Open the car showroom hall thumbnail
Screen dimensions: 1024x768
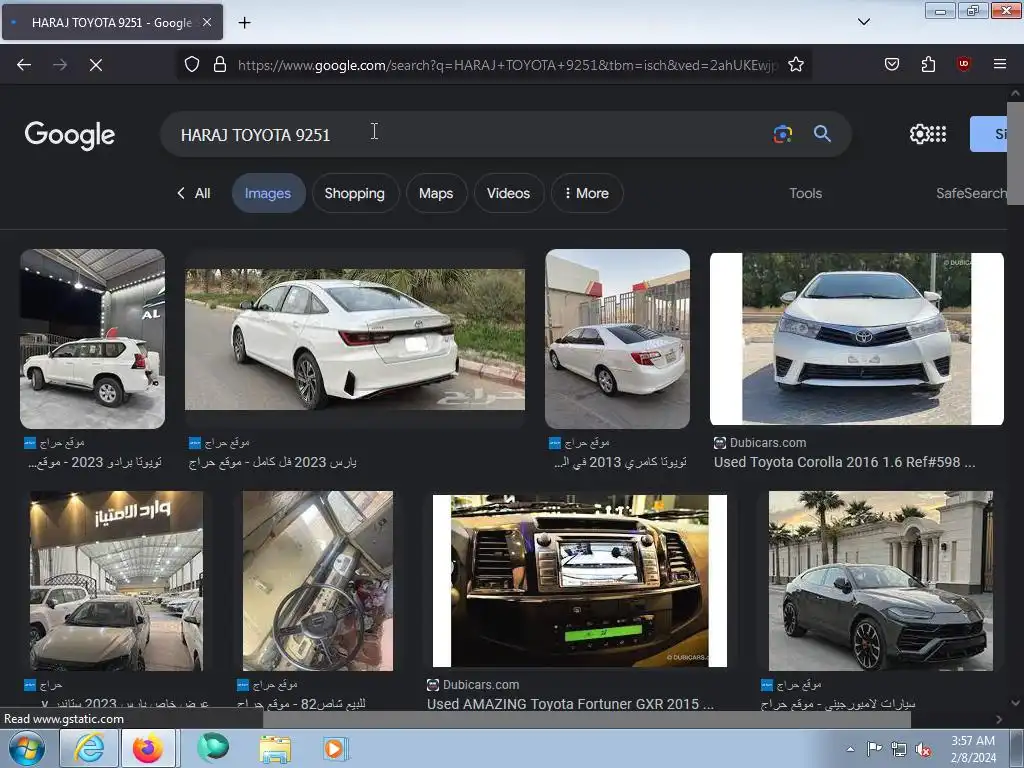pyautogui.click(x=116, y=581)
